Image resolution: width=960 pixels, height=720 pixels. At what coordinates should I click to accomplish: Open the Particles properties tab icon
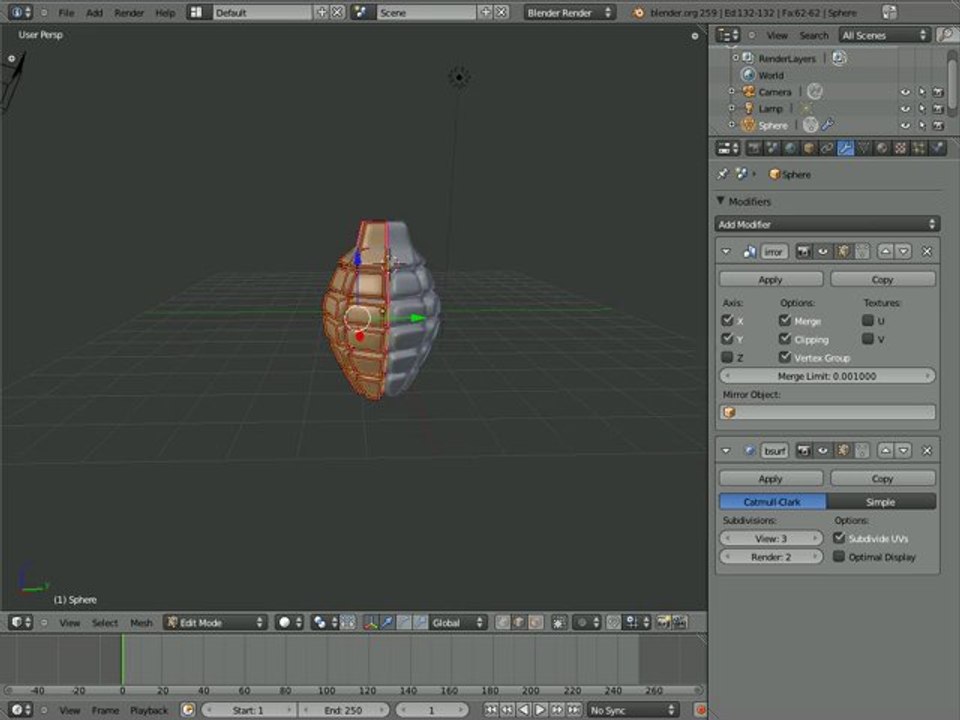(x=919, y=148)
